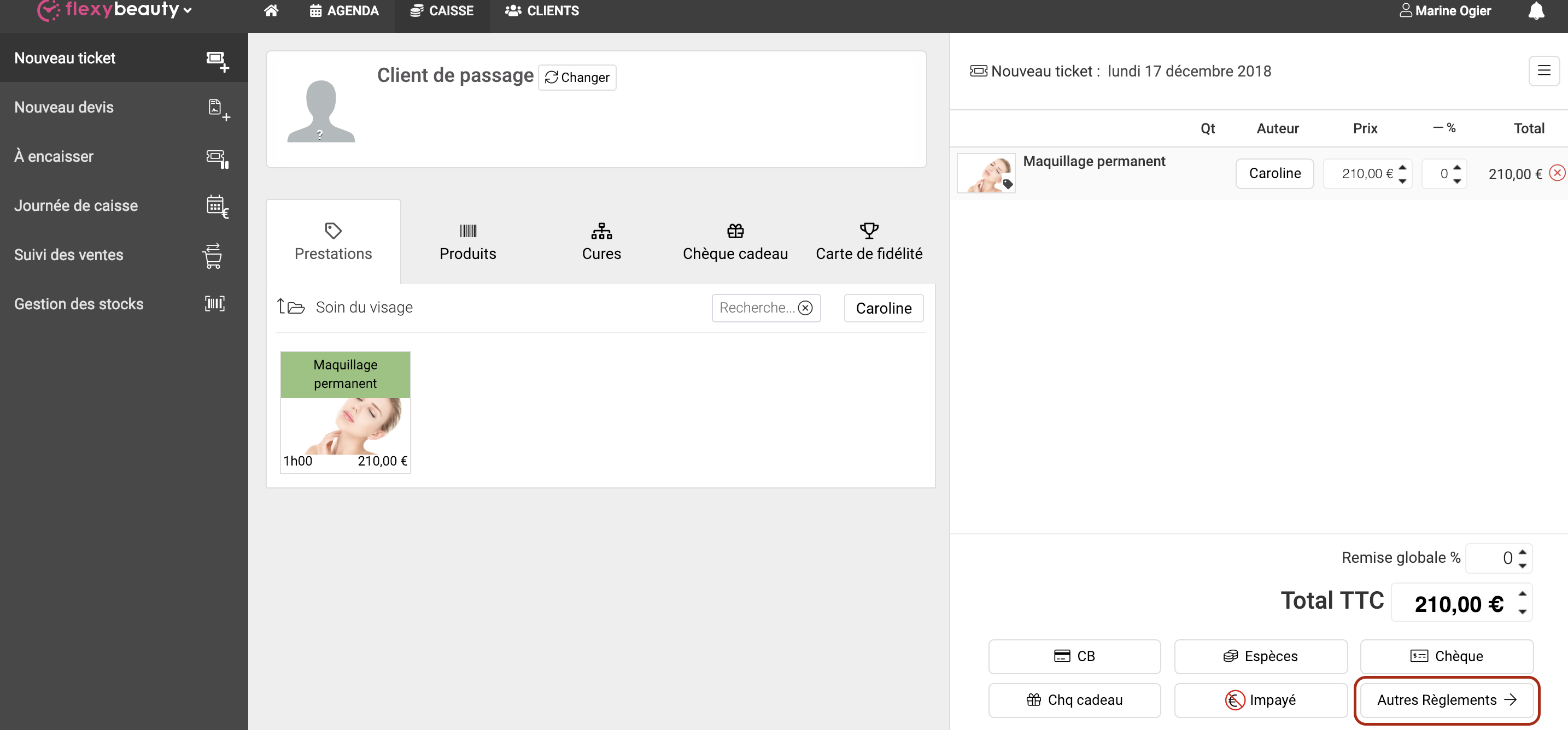The width and height of the screenshot is (1568, 730).
Task: Pay with Chèque
Action: click(x=1446, y=656)
